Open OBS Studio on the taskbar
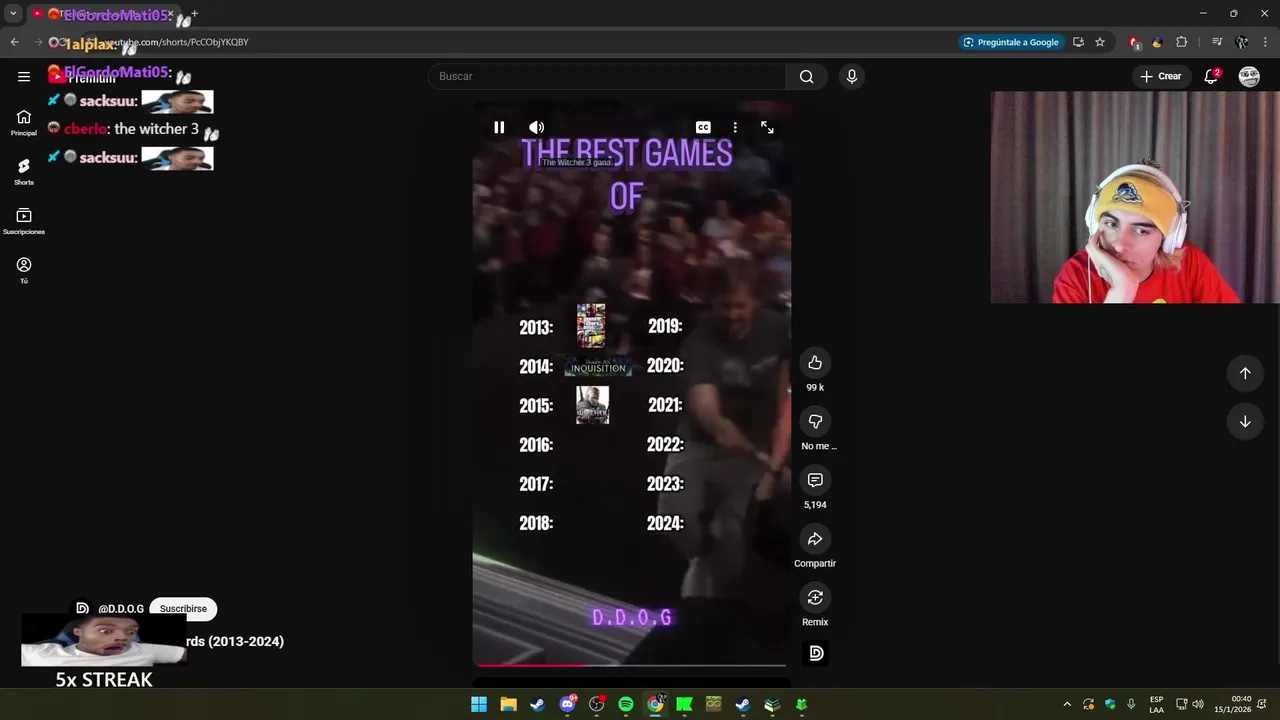 597,704
